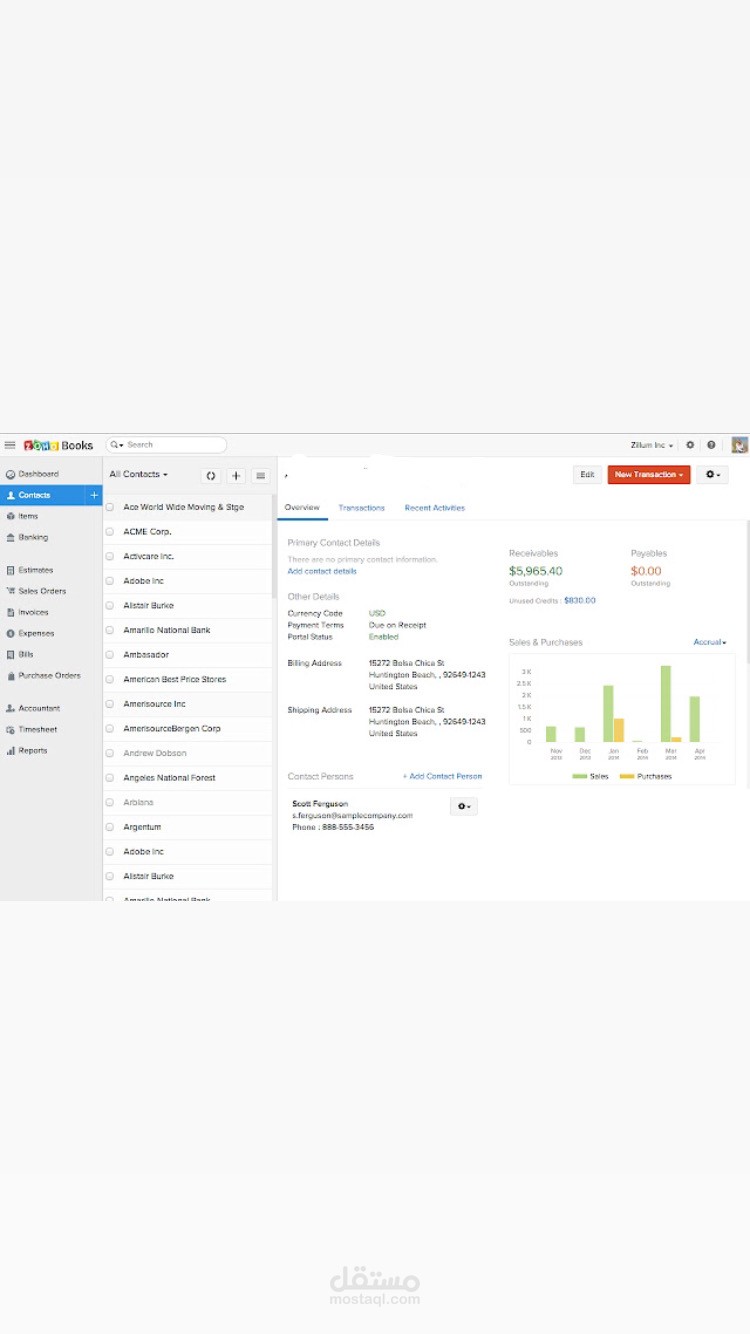The height and width of the screenshot is (1334, 750).
Task: Open the Ambasador contact row
Action: (x=188, y=654)
